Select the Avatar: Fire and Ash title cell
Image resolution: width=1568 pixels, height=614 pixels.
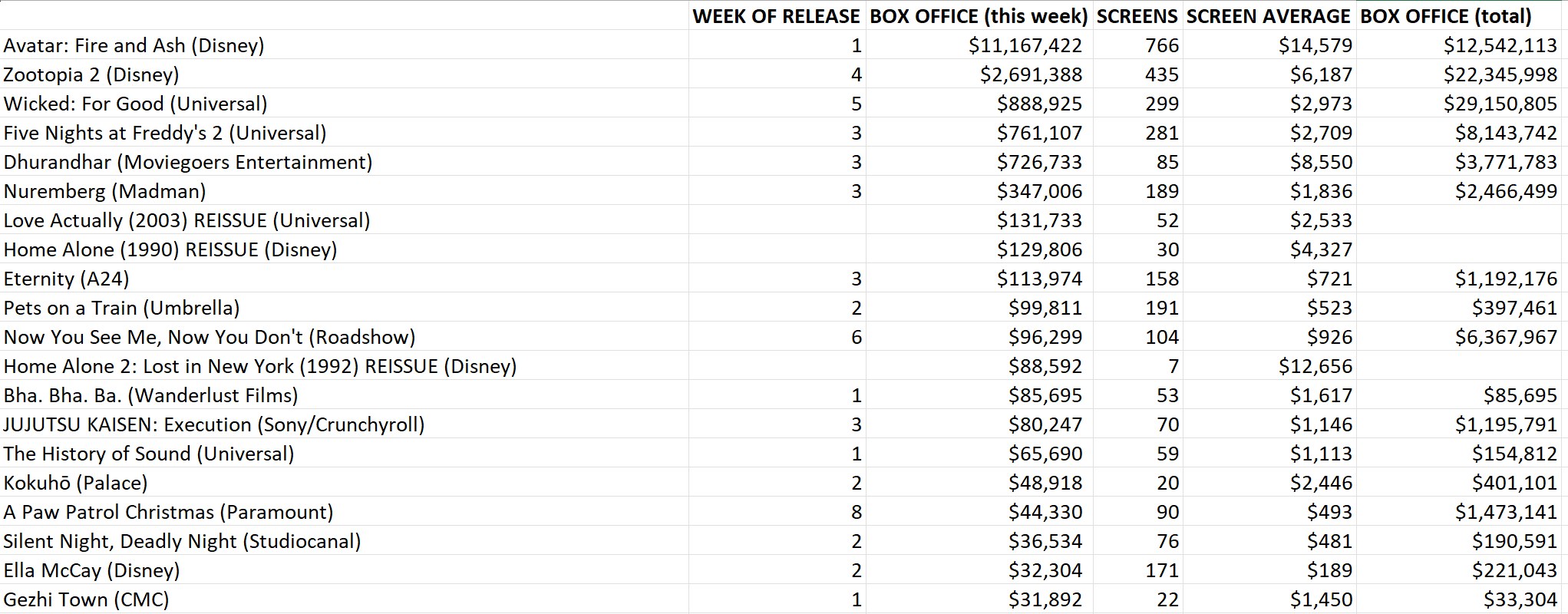click(x=134, y=45)
